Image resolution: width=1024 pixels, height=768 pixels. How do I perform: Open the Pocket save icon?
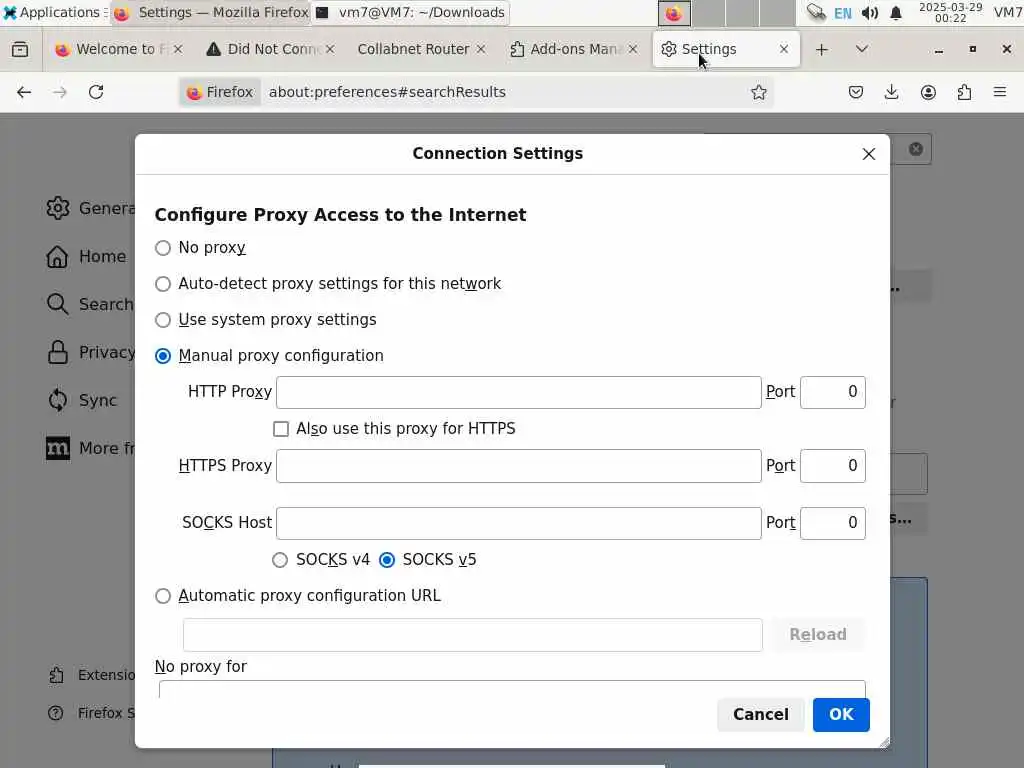[856, 92]
